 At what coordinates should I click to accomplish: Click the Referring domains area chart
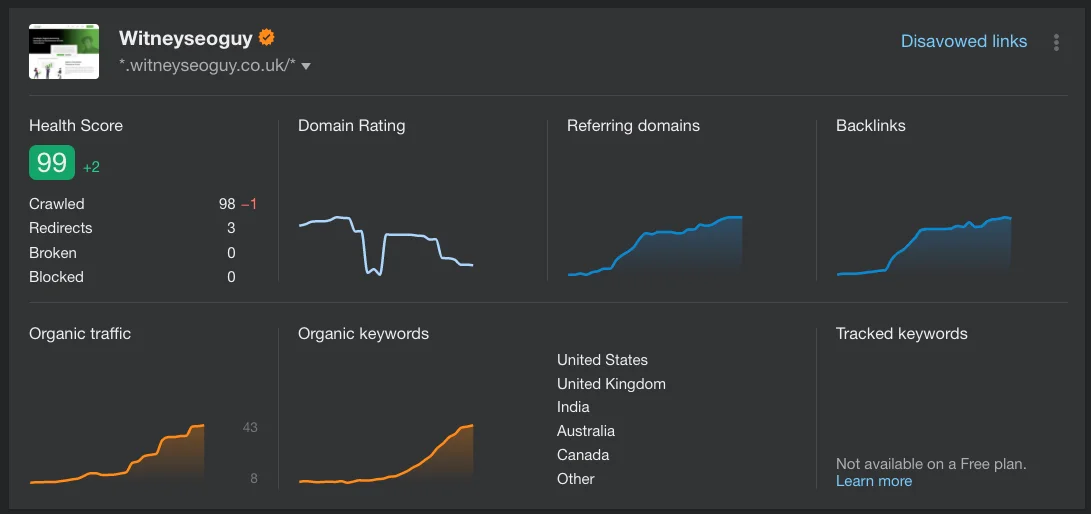pyautogui.click(x=655, y=246)
